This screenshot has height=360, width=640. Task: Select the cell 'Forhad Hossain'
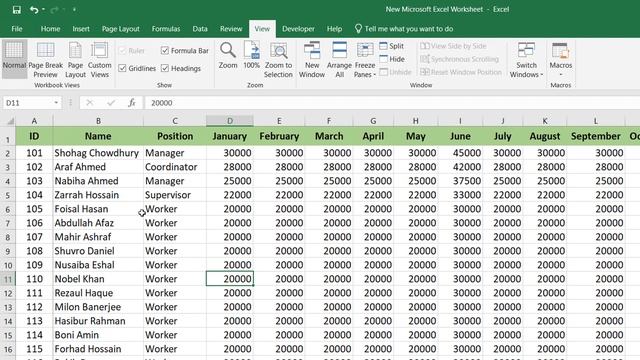(x=98, y=349)
